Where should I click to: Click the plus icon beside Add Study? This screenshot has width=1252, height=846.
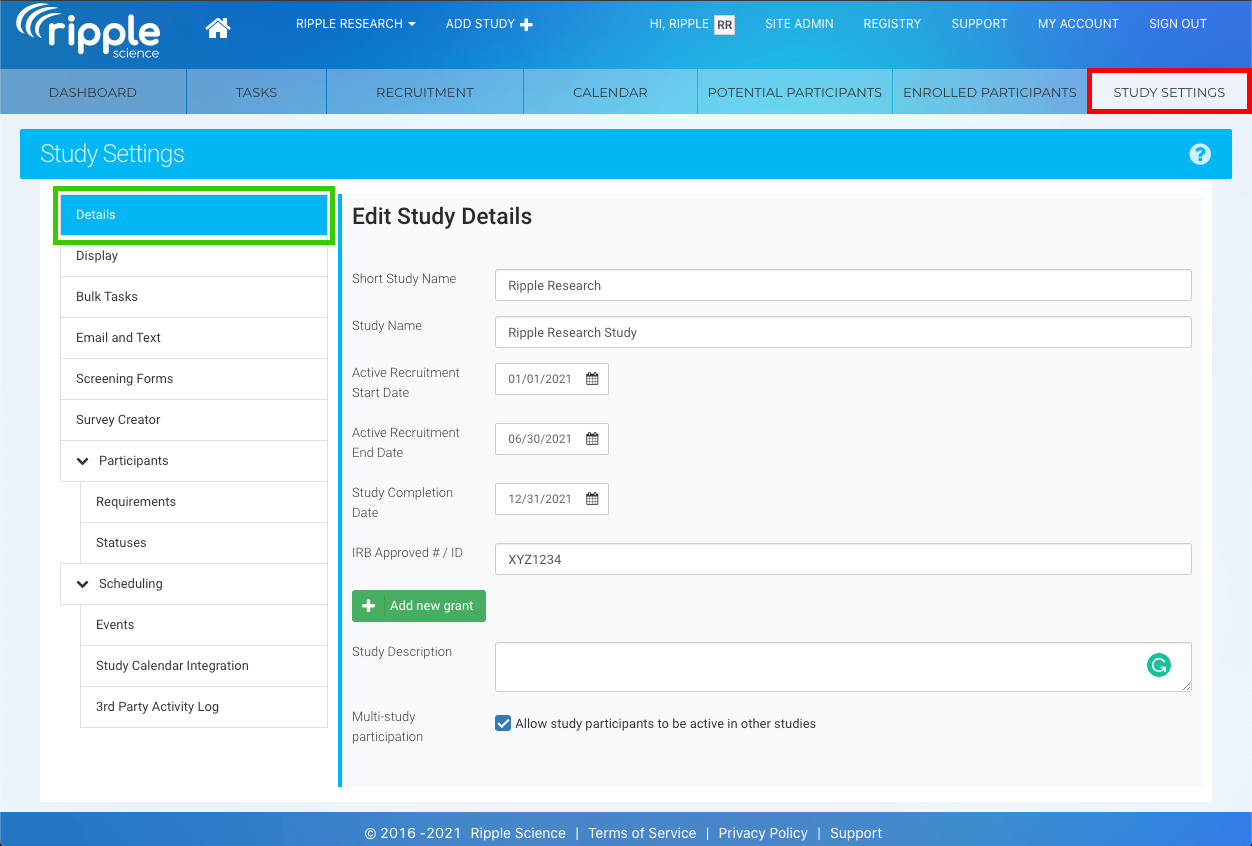pos(527,24)
